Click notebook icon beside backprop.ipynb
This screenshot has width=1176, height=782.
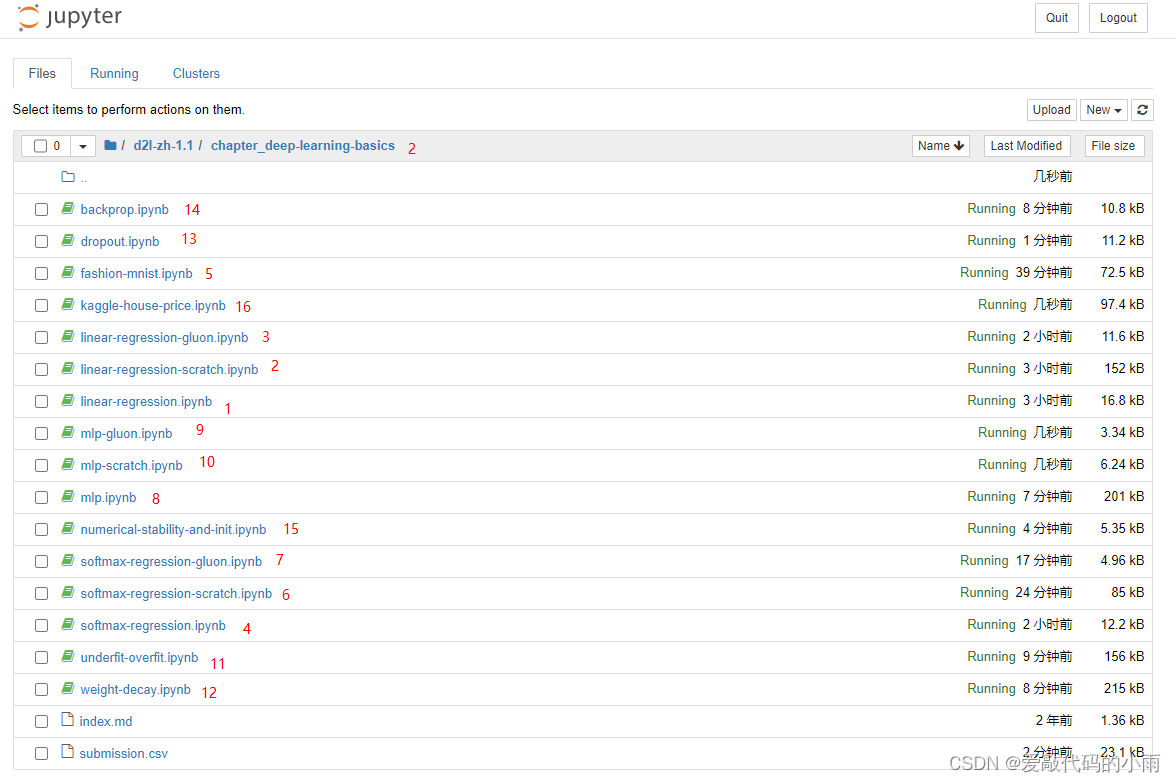(68, 208)
